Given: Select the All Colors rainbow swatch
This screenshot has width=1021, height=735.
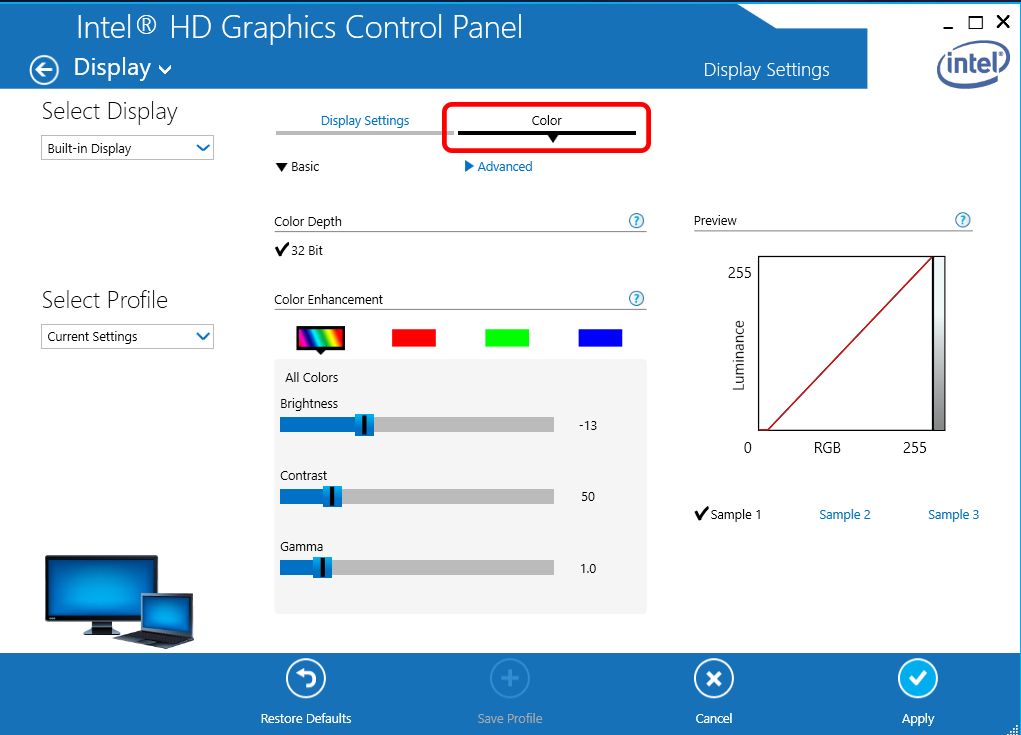Looking at the screenshot, I should [320, 338].
